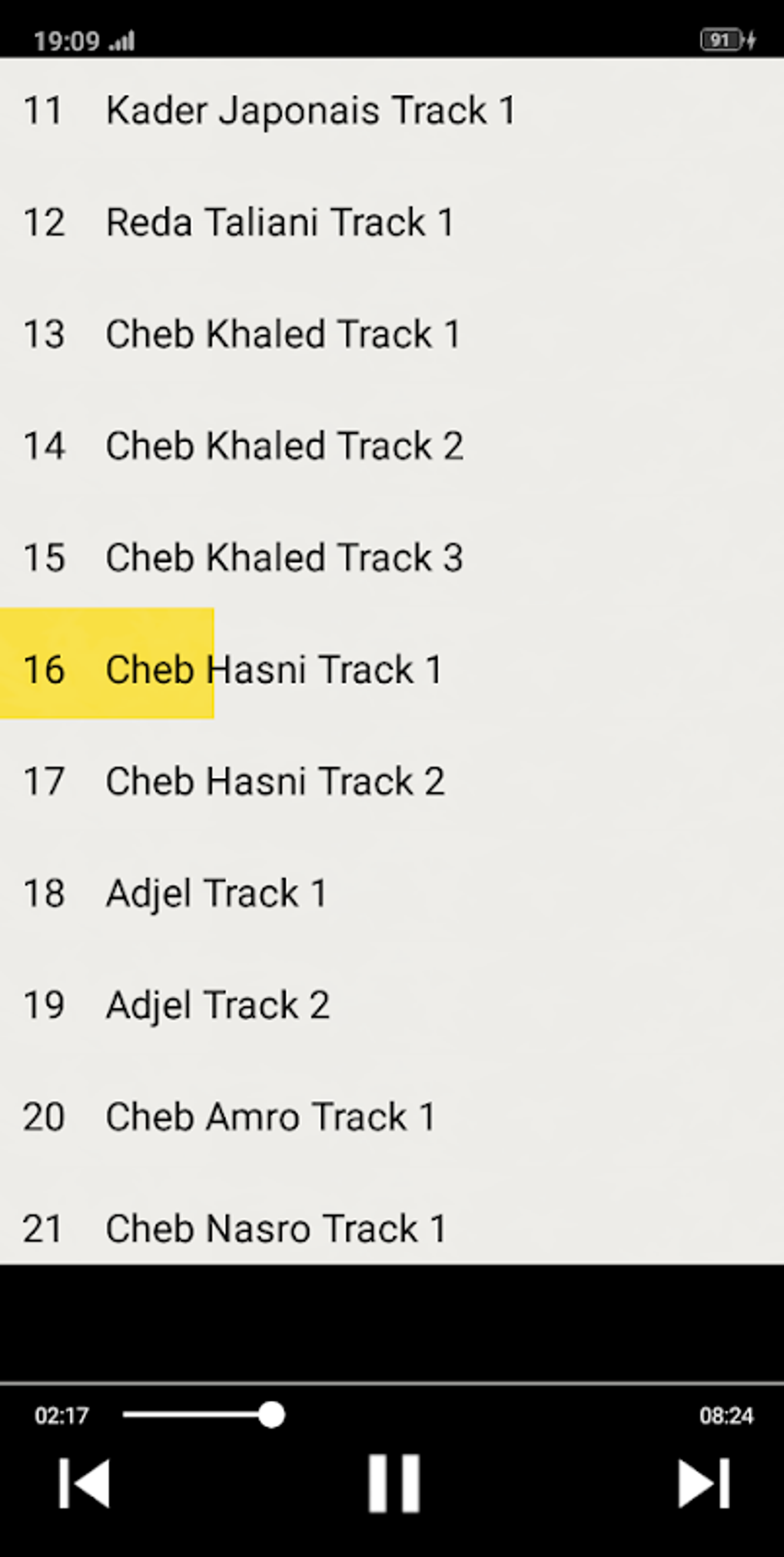The image size is (784, 1557).
Task: Skip to the next track
Action: [x=703, y=1482]
